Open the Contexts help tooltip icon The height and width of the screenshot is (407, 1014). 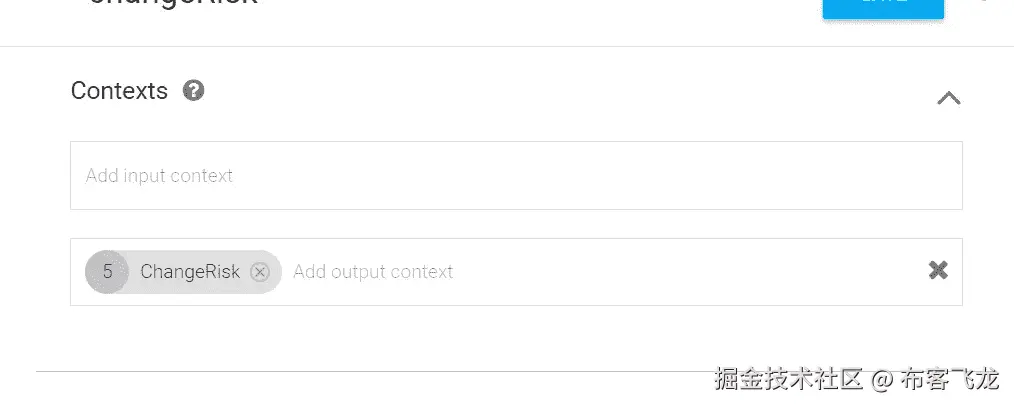tap(194, 91)
